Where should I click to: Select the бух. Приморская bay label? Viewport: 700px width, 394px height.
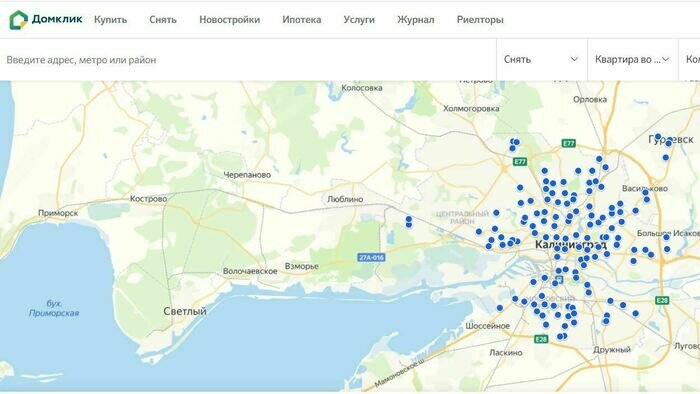(54, 308)
